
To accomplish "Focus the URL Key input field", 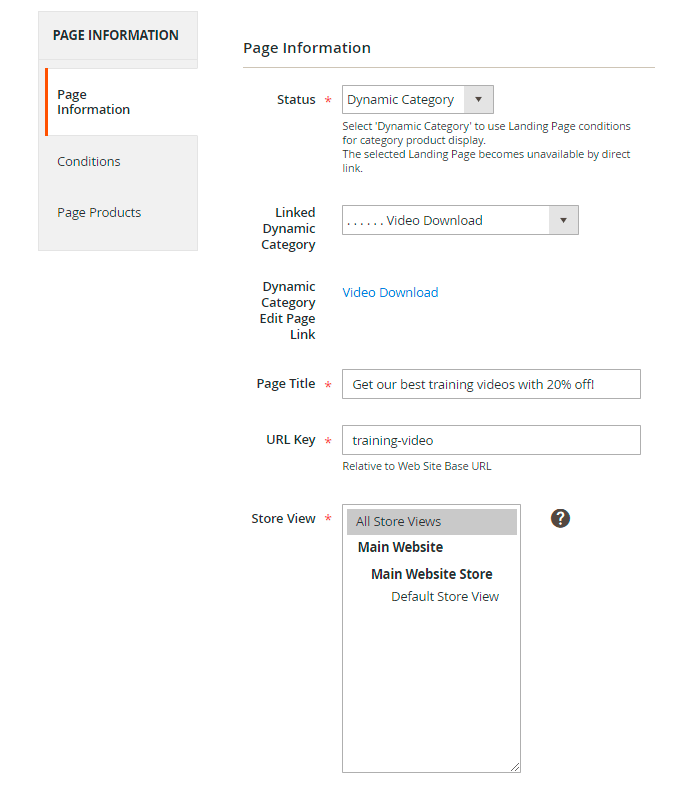I will pos(491,440).
